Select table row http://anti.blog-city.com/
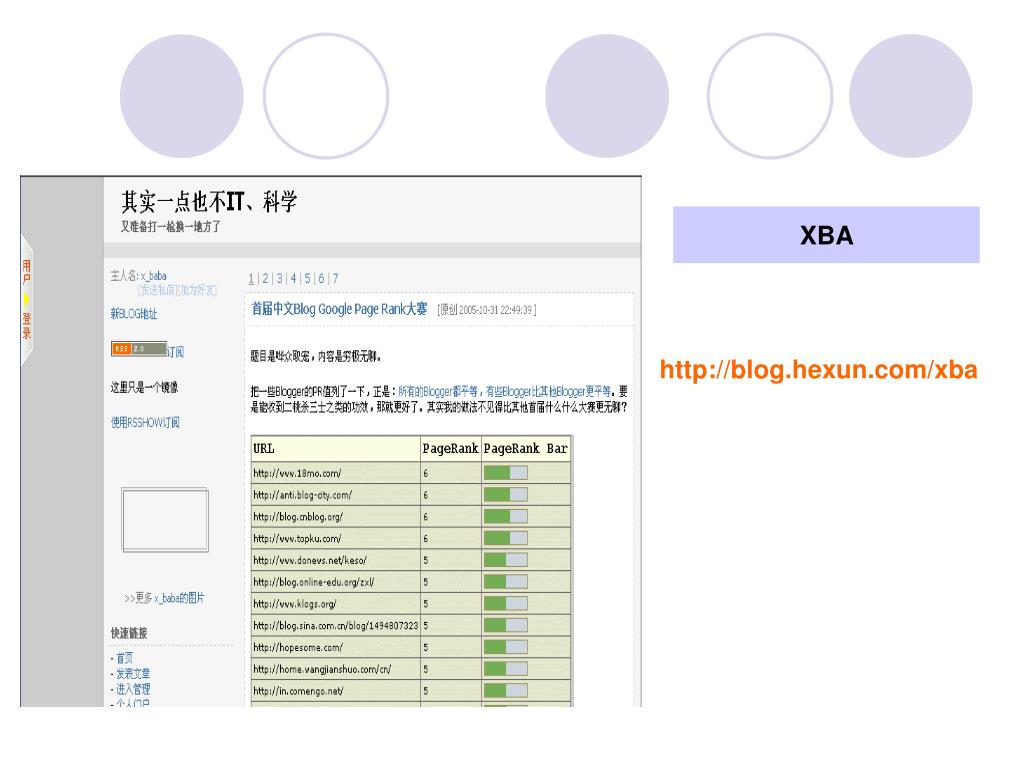This screenshot has height=768, width=1024. [x=411, y=495]
